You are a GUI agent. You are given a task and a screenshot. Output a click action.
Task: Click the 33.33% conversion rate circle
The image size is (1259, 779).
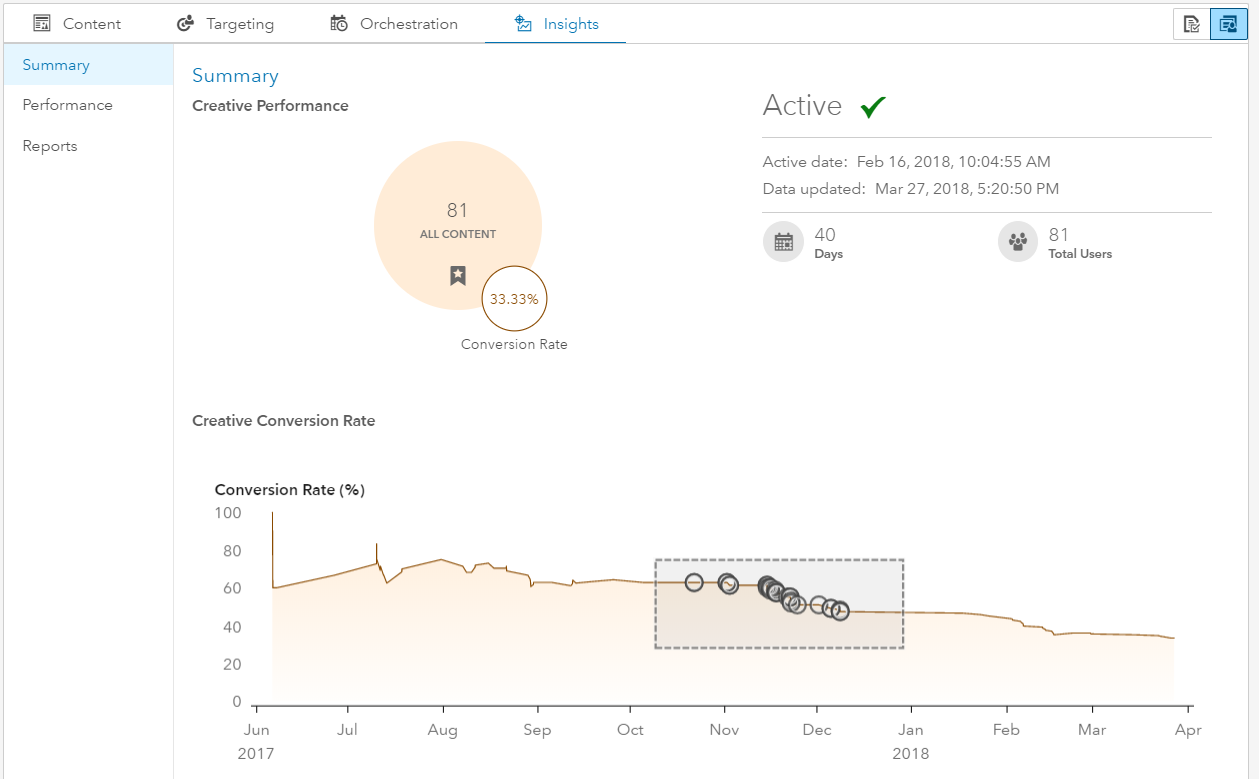click(514, 298)
